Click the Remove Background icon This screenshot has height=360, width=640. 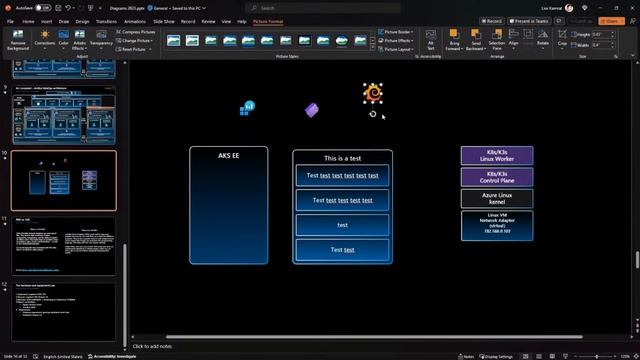[x=18, y=40]
